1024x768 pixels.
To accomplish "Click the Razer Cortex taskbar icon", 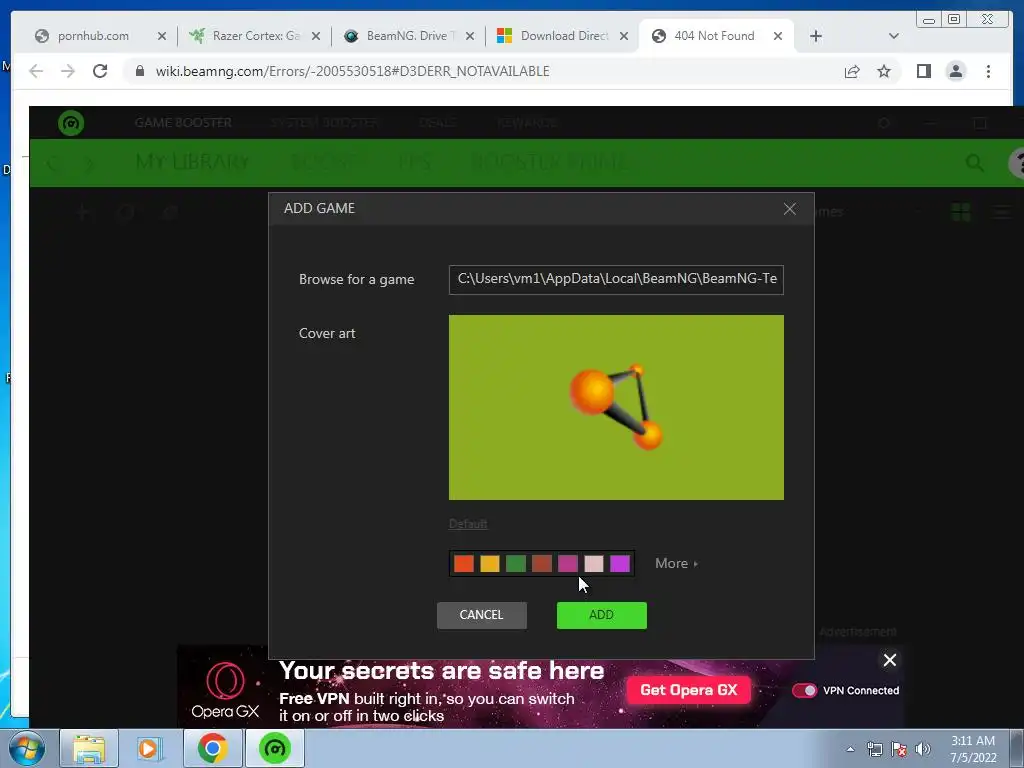I will coord(274,748).
